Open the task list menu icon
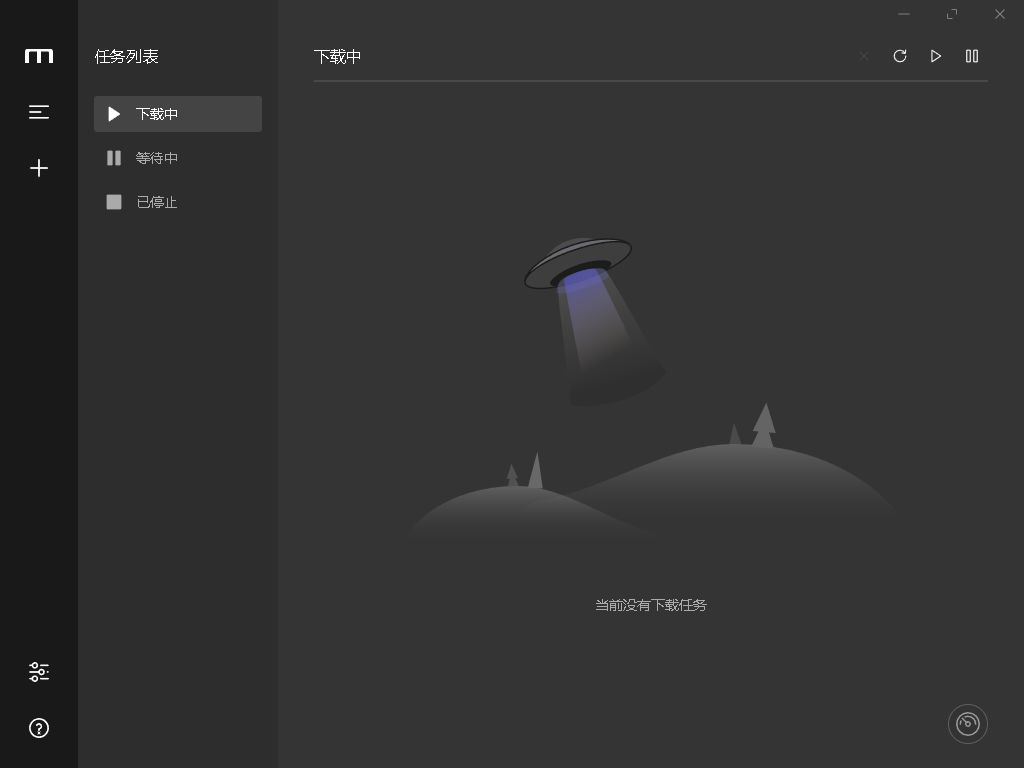1024x768 pixels. (39, 112)
